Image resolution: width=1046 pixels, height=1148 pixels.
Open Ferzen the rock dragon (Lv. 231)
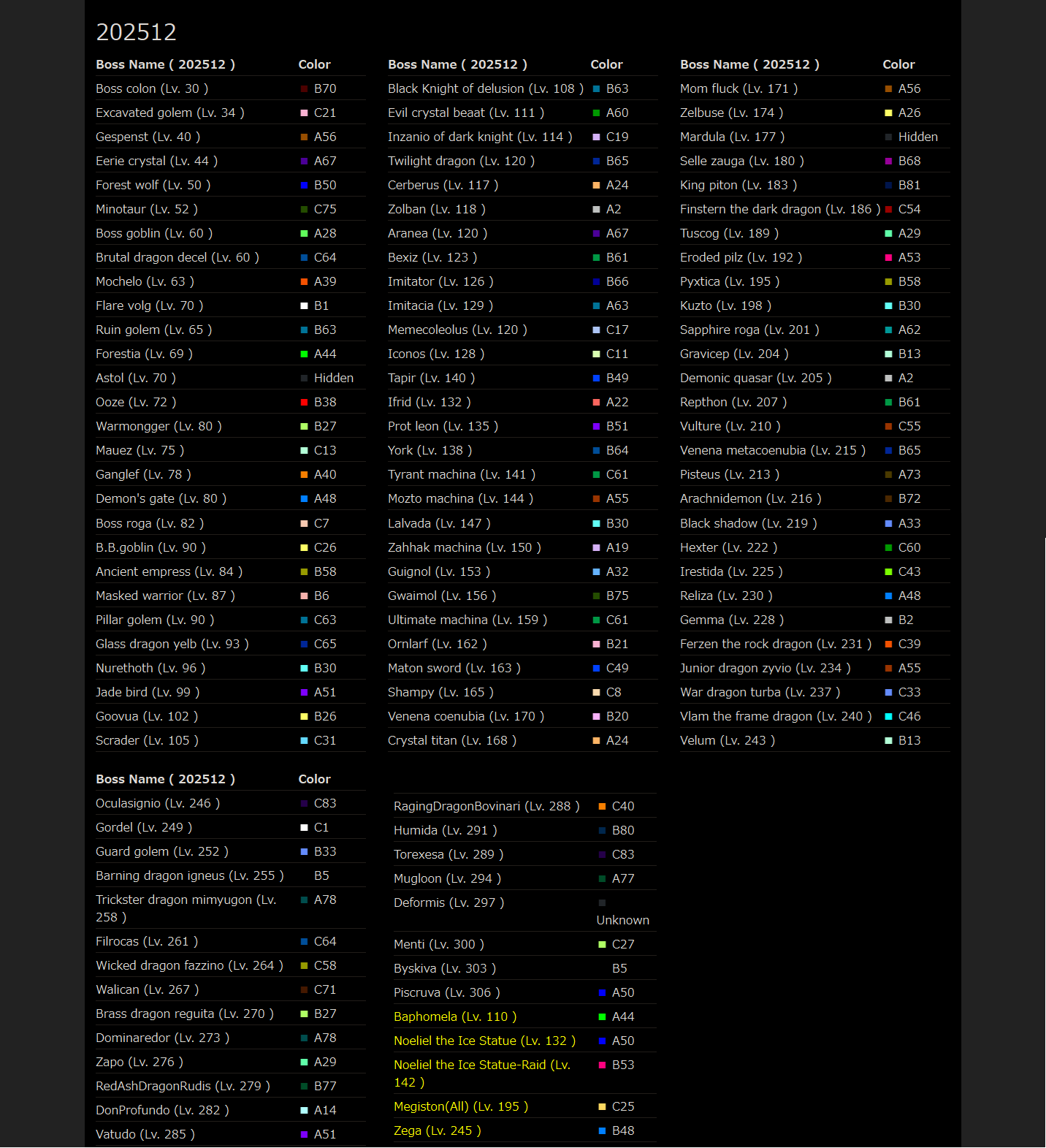coord(776,644)
